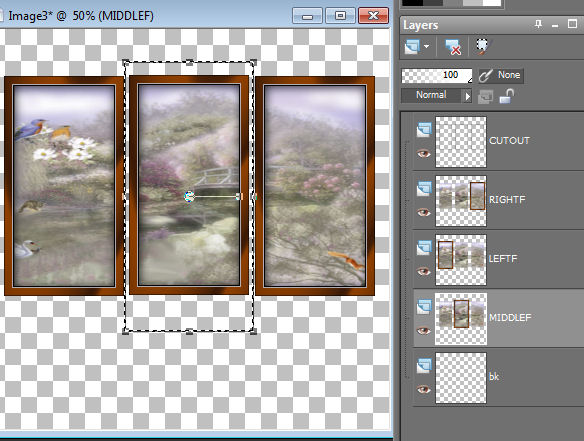Pin the Layers palette with pushpin icon
The height and width of the screenshot is (441, 584).
coord(538,25)
